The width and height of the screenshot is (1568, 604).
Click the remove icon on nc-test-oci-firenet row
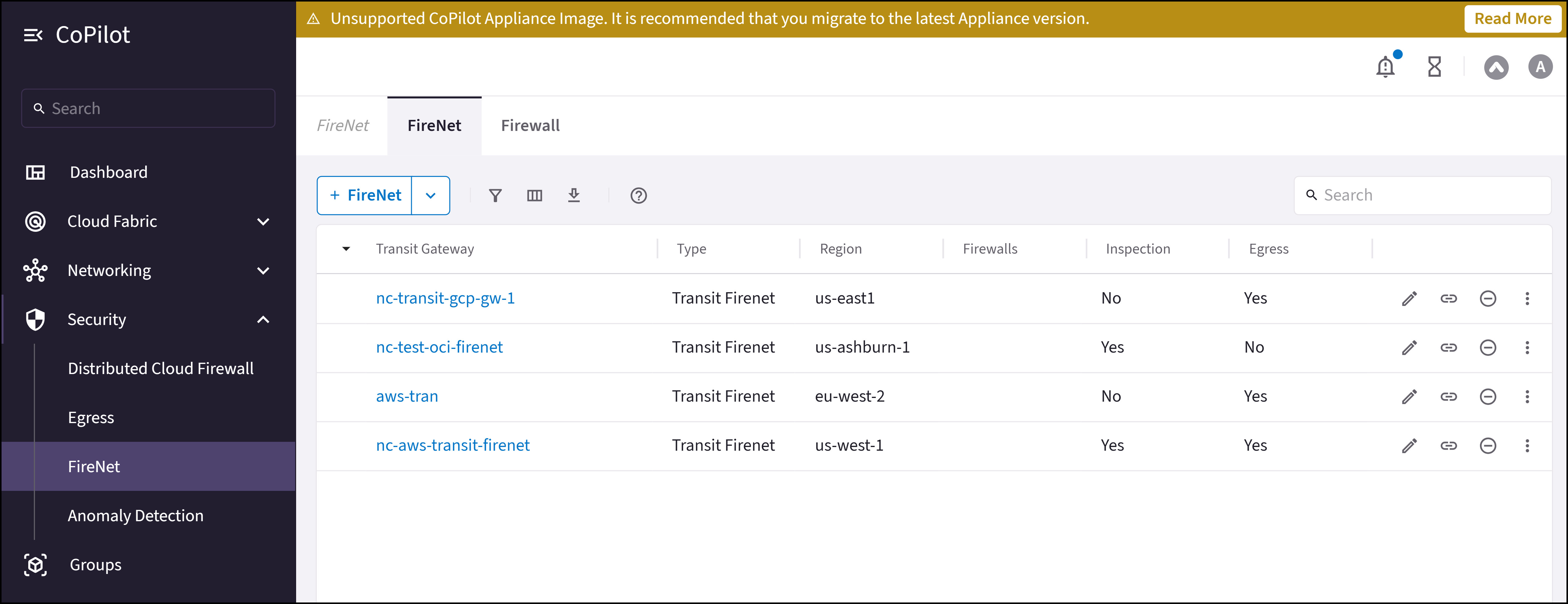pyautogui.click(x=1488, y=347)
